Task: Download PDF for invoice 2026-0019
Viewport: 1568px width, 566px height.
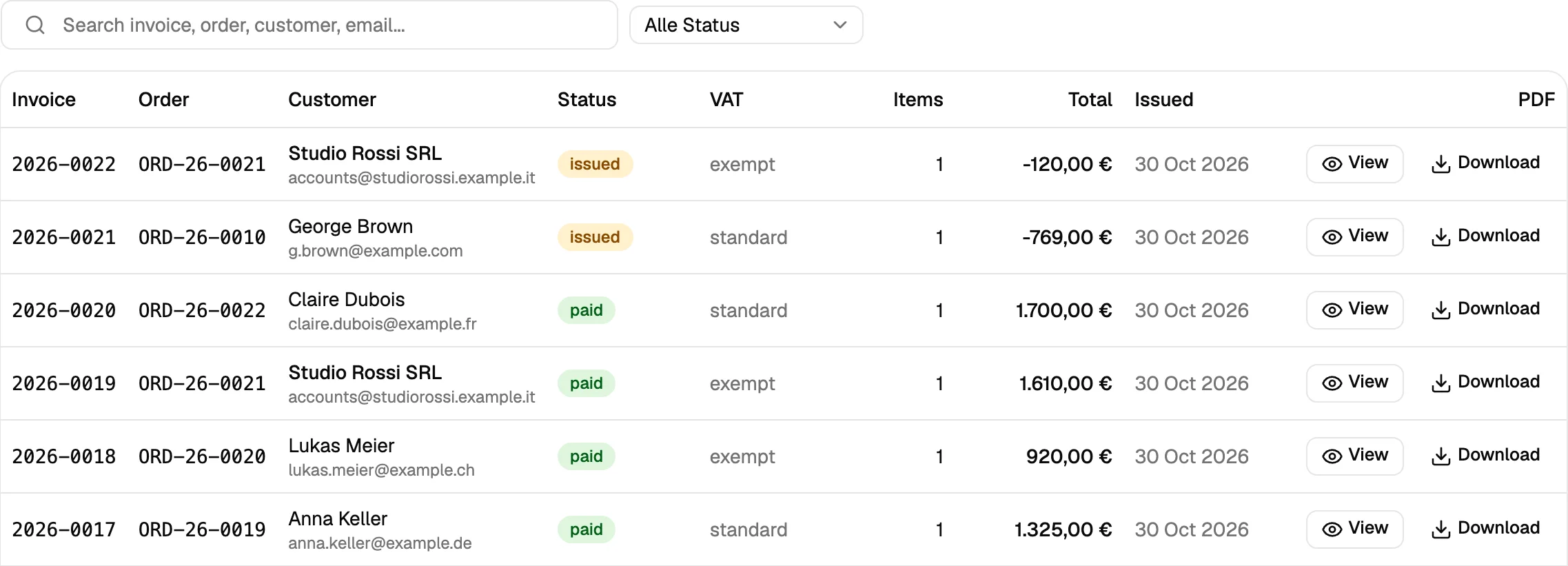Action: (1485, 383)
